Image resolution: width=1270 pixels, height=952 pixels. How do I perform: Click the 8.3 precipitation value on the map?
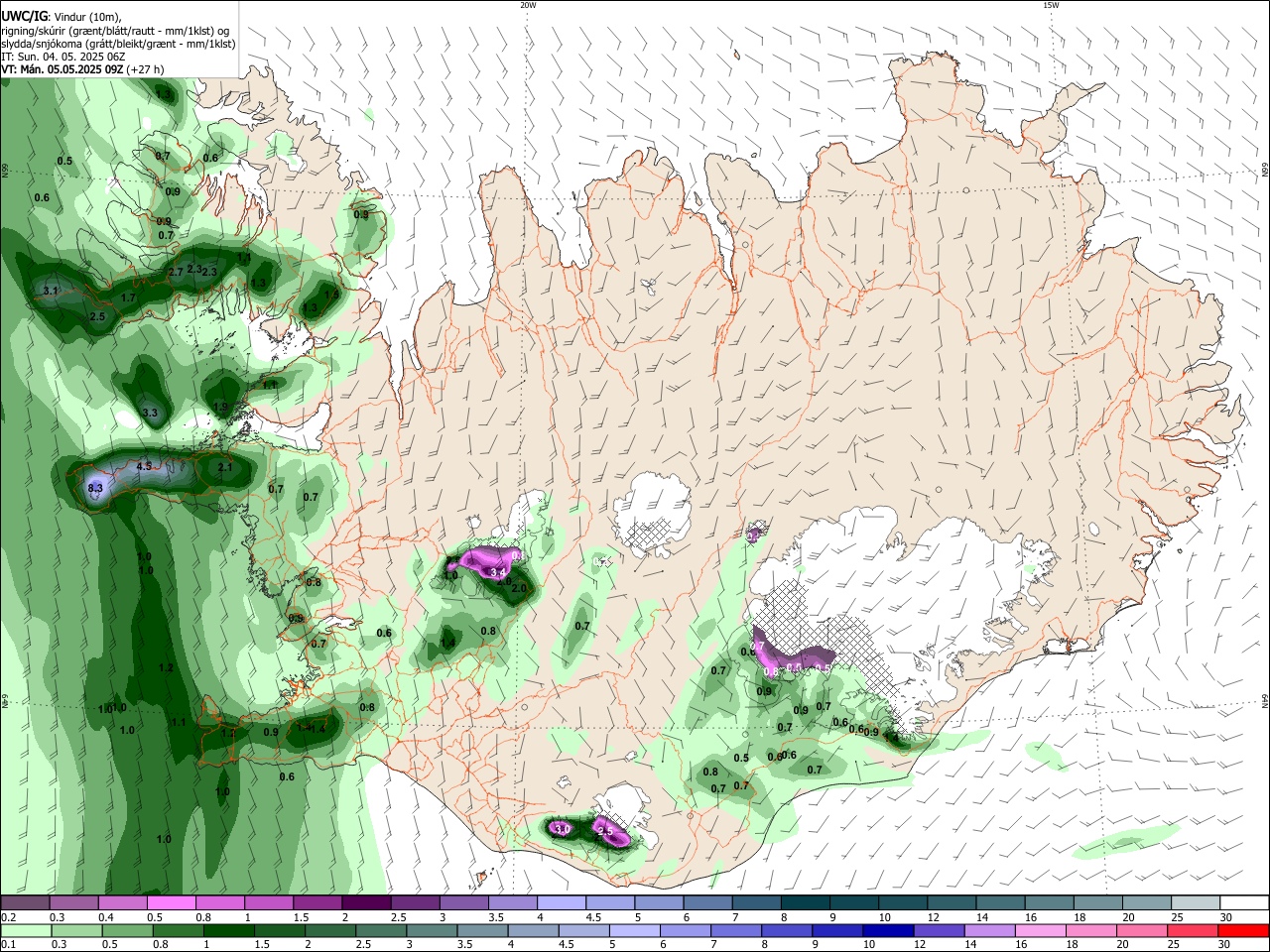95,488
